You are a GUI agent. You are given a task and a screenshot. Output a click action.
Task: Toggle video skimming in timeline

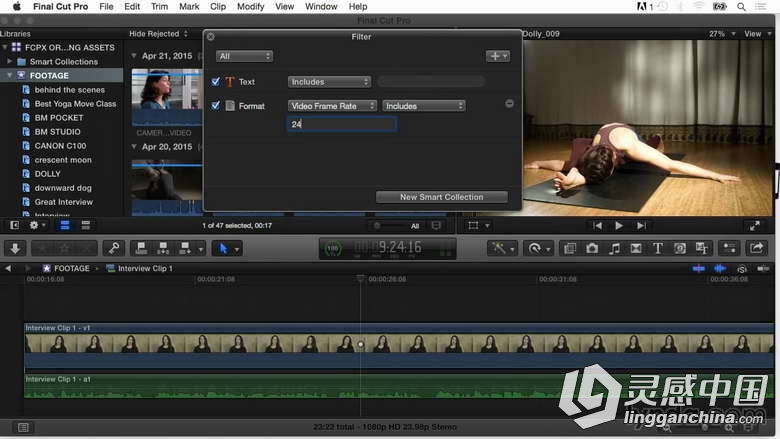coord(699,268)
